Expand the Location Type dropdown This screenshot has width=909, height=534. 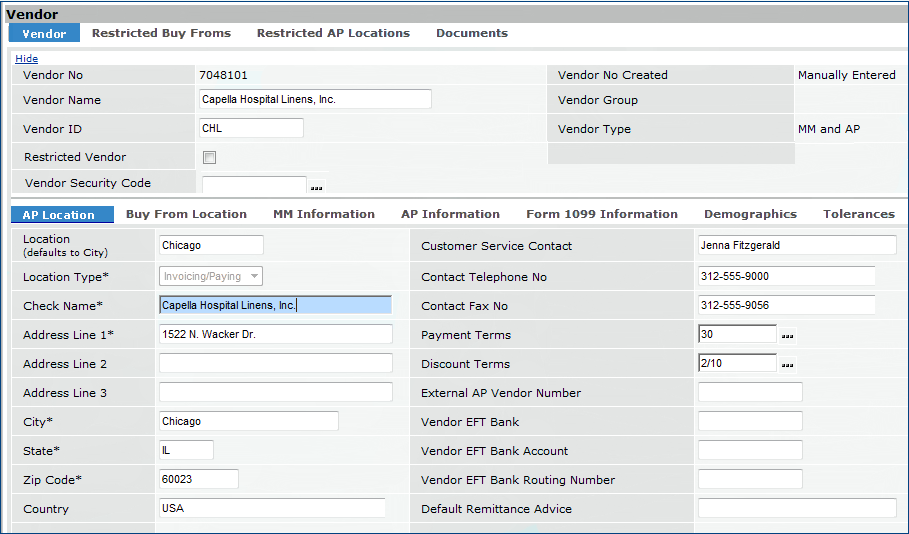pyautogui.click(x=254, y=277)
